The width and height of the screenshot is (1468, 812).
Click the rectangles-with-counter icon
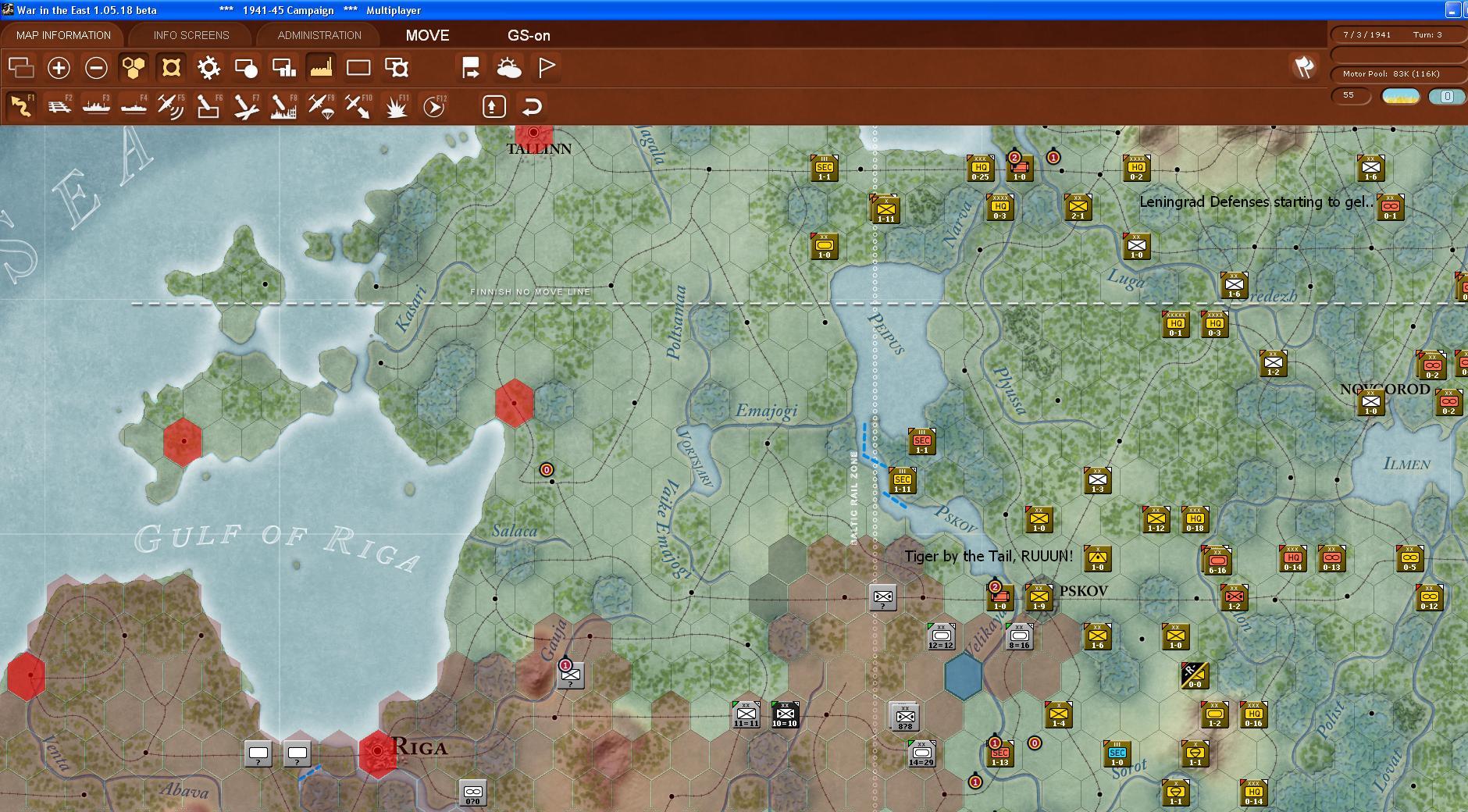tap(397, 68)
